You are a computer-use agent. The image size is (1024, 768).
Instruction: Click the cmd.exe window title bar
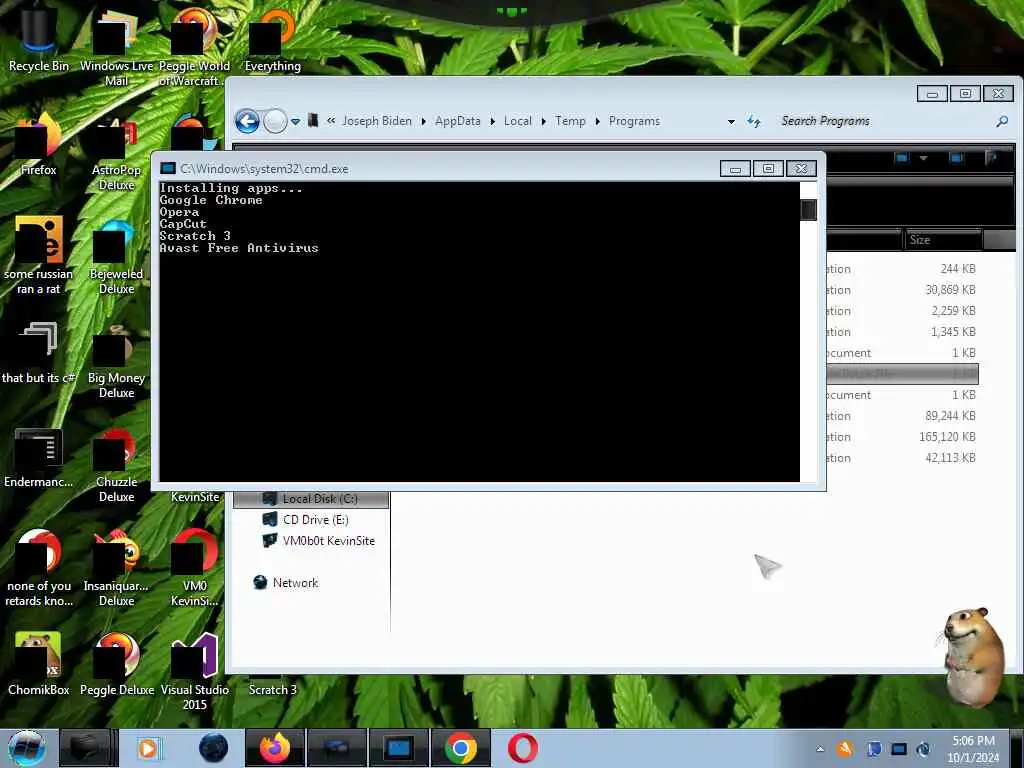438,168
